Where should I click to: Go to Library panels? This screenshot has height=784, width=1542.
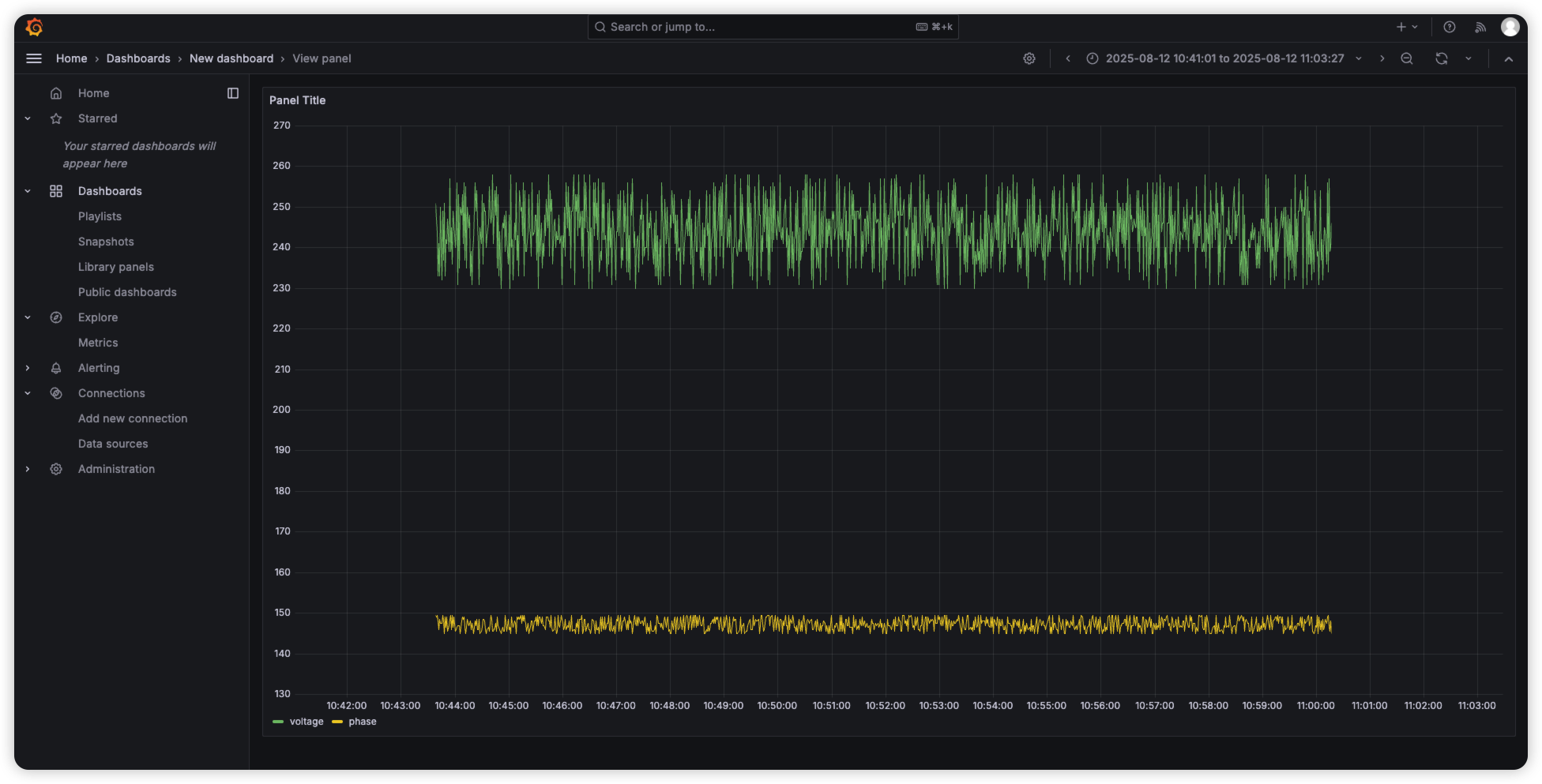click(116, 266)
